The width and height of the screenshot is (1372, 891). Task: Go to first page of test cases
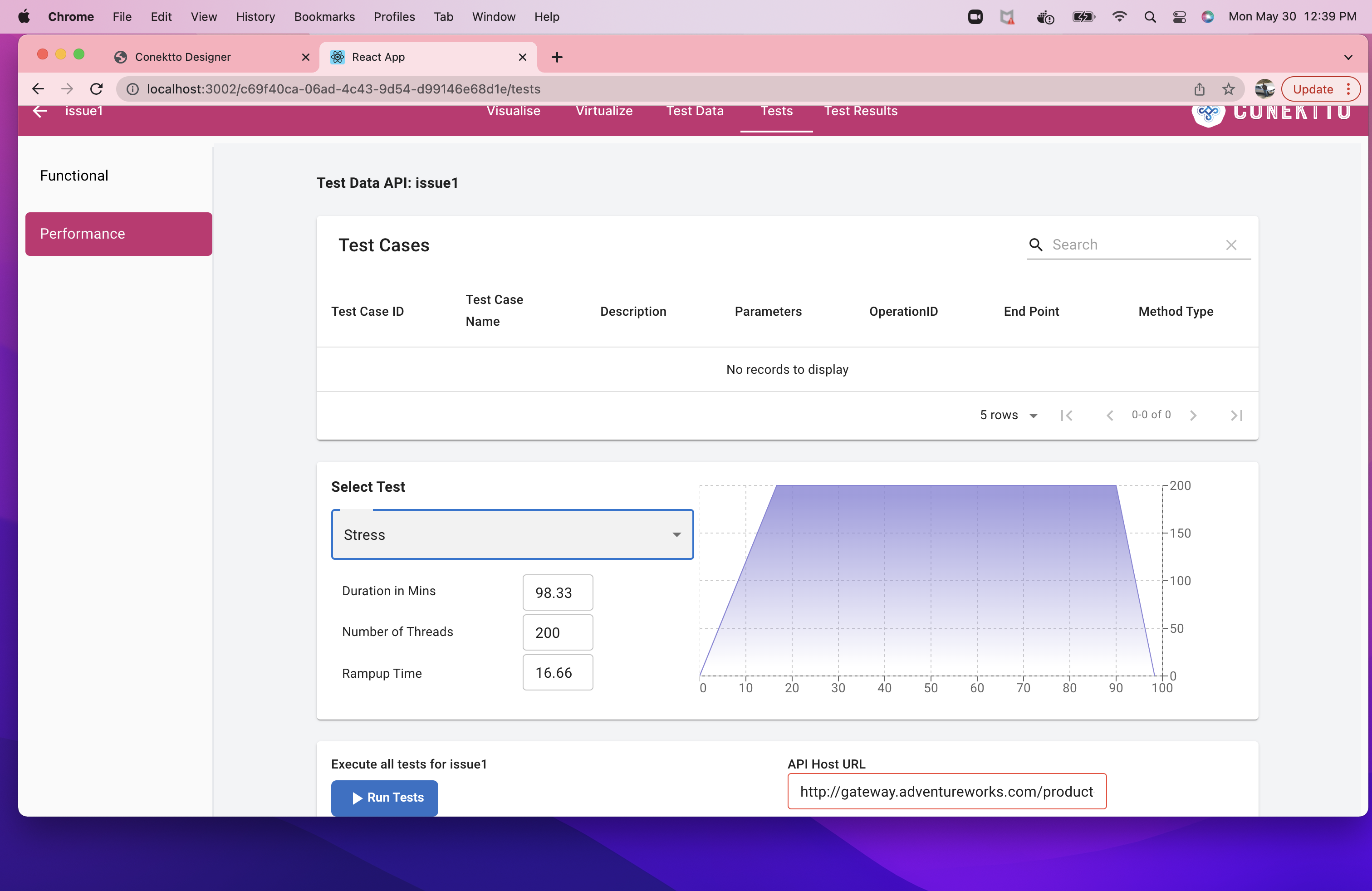[x=1066, y=416]
